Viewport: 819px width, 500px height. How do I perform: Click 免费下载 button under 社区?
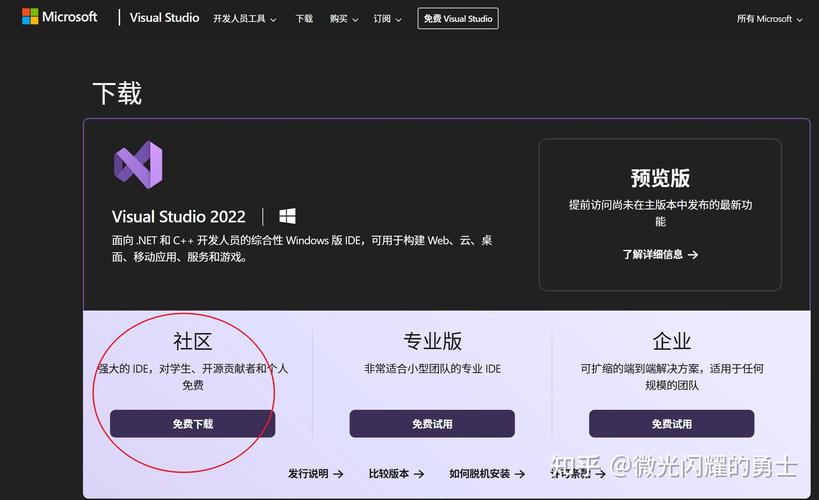192,424
